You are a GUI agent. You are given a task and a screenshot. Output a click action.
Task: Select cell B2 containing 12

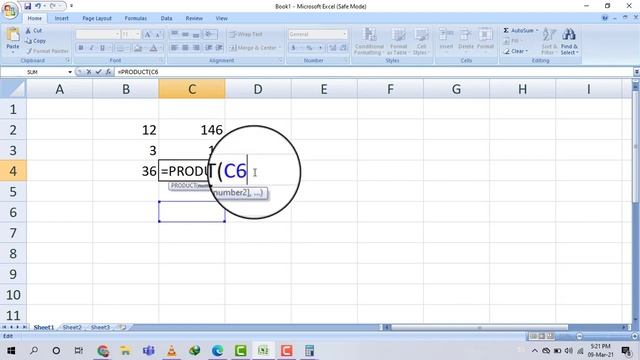click(x=126, y=130)
